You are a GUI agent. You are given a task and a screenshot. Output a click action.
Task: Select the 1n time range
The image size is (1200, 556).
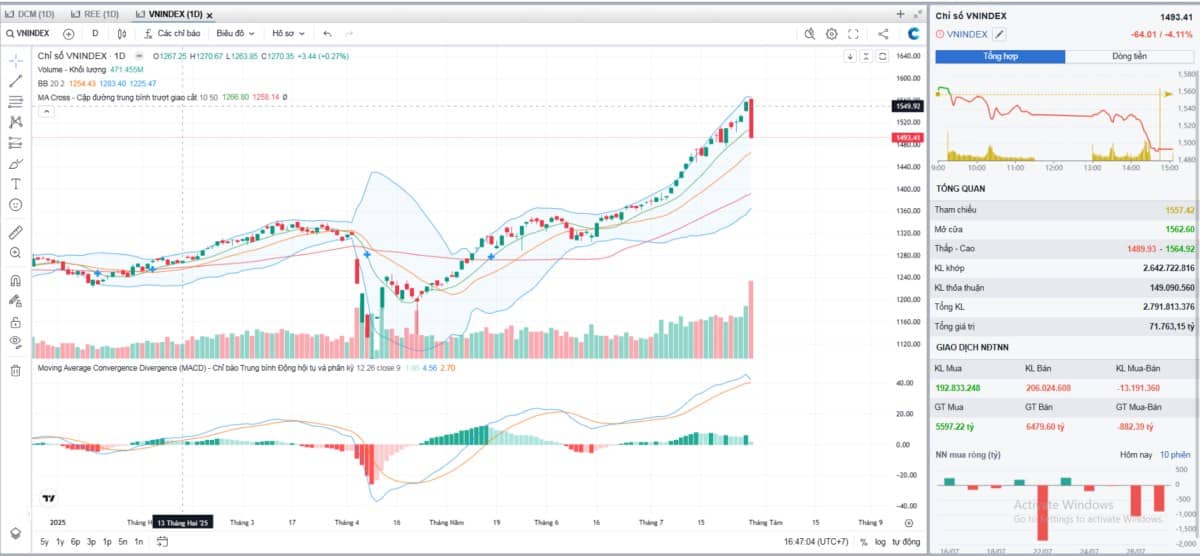tap(138, 541)
